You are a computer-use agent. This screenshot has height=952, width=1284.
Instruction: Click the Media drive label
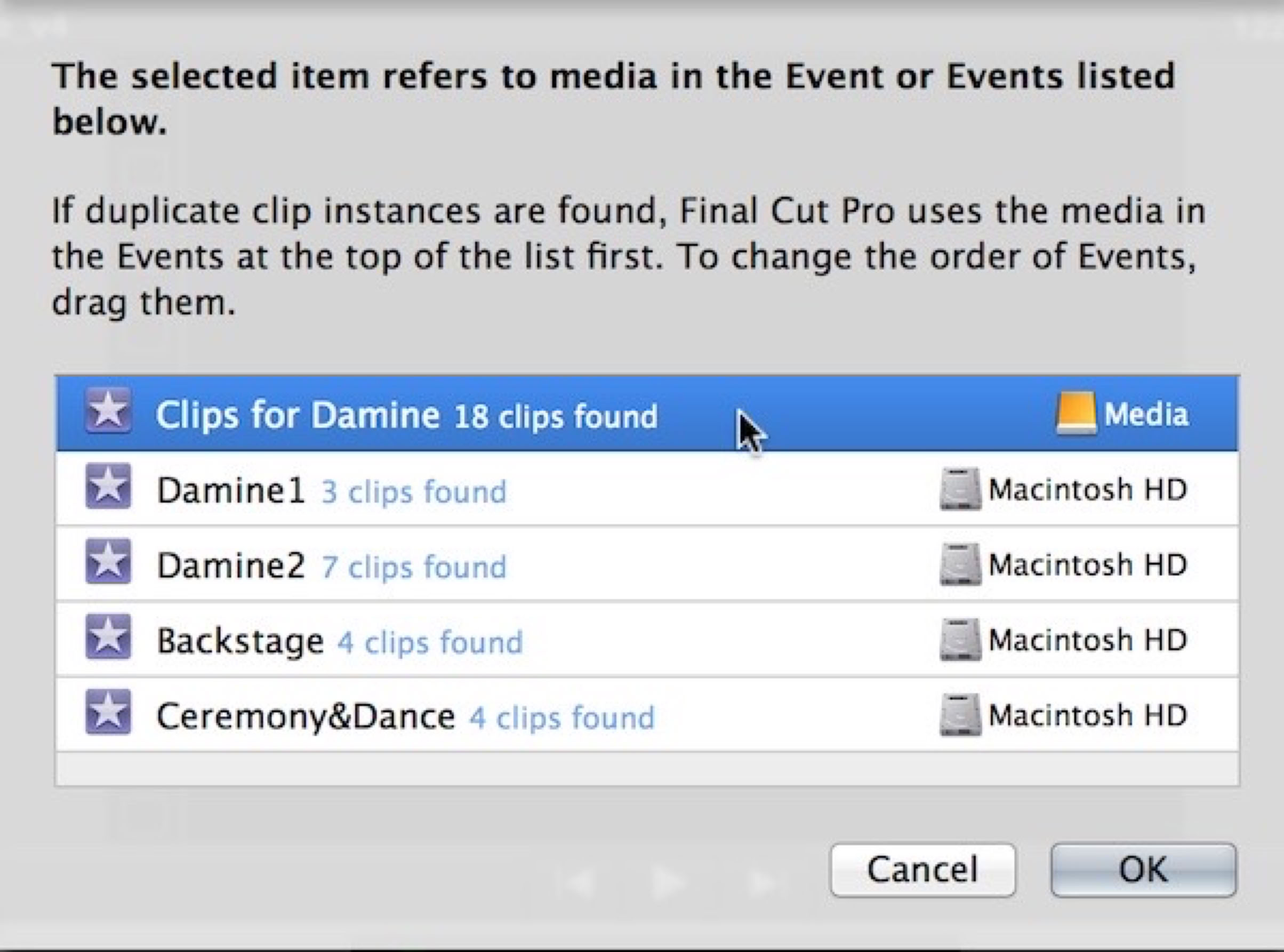point(1146,414)
